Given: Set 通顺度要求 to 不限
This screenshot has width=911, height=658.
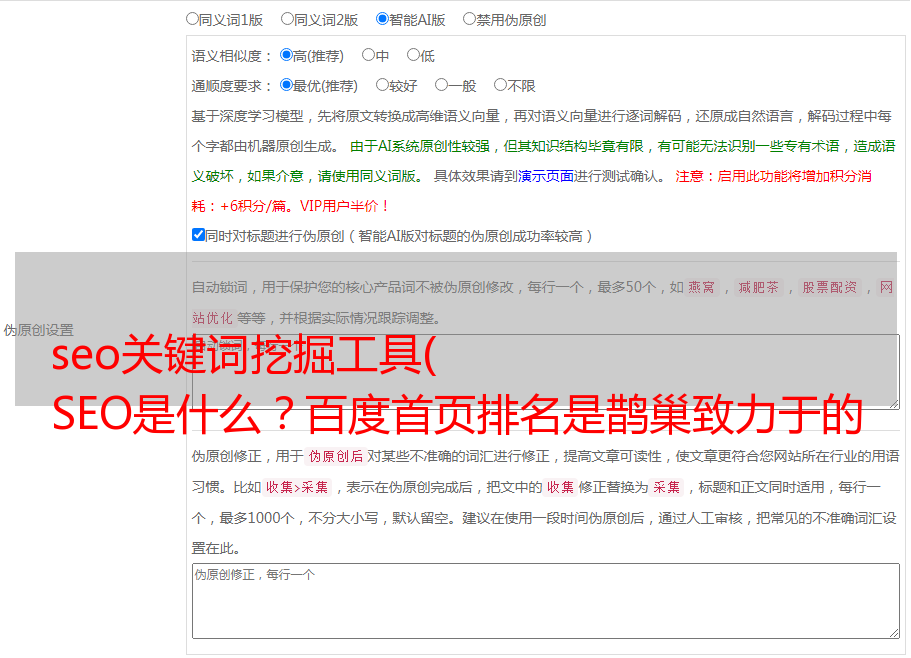Looking at the screenshot, I should pos(500,85).
